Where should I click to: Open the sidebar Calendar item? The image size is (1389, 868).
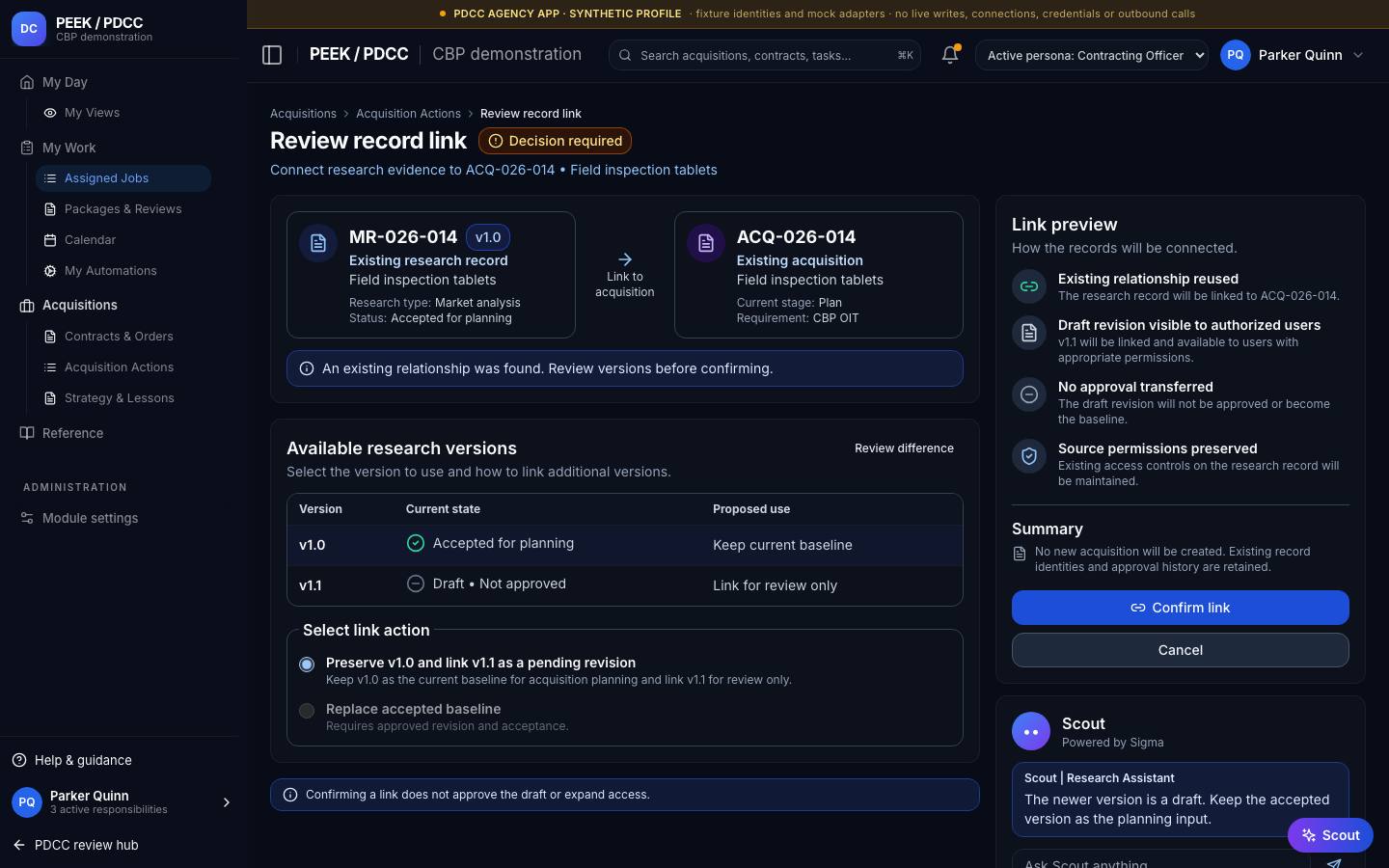(x=123, y=240)
